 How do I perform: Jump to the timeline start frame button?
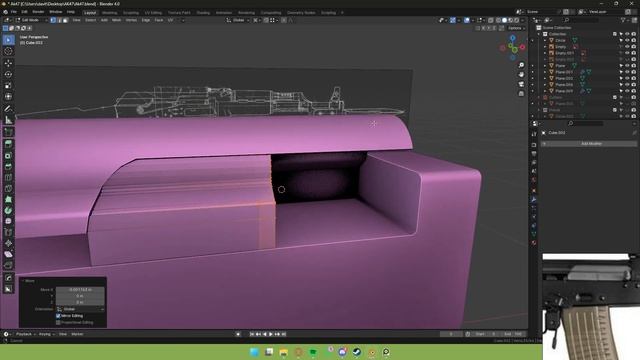[252, 334]
